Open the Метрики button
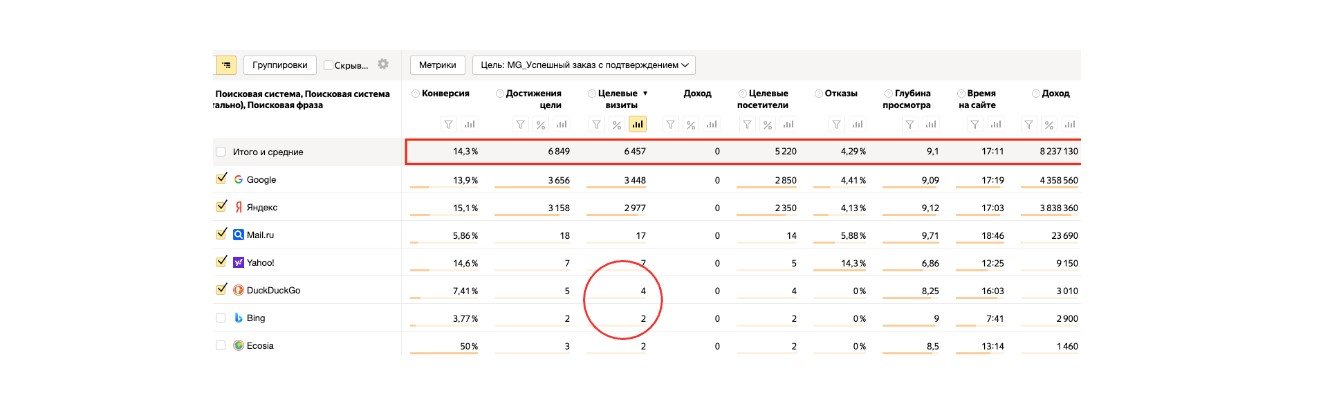 pyautogui.click(x=438, y=65)
